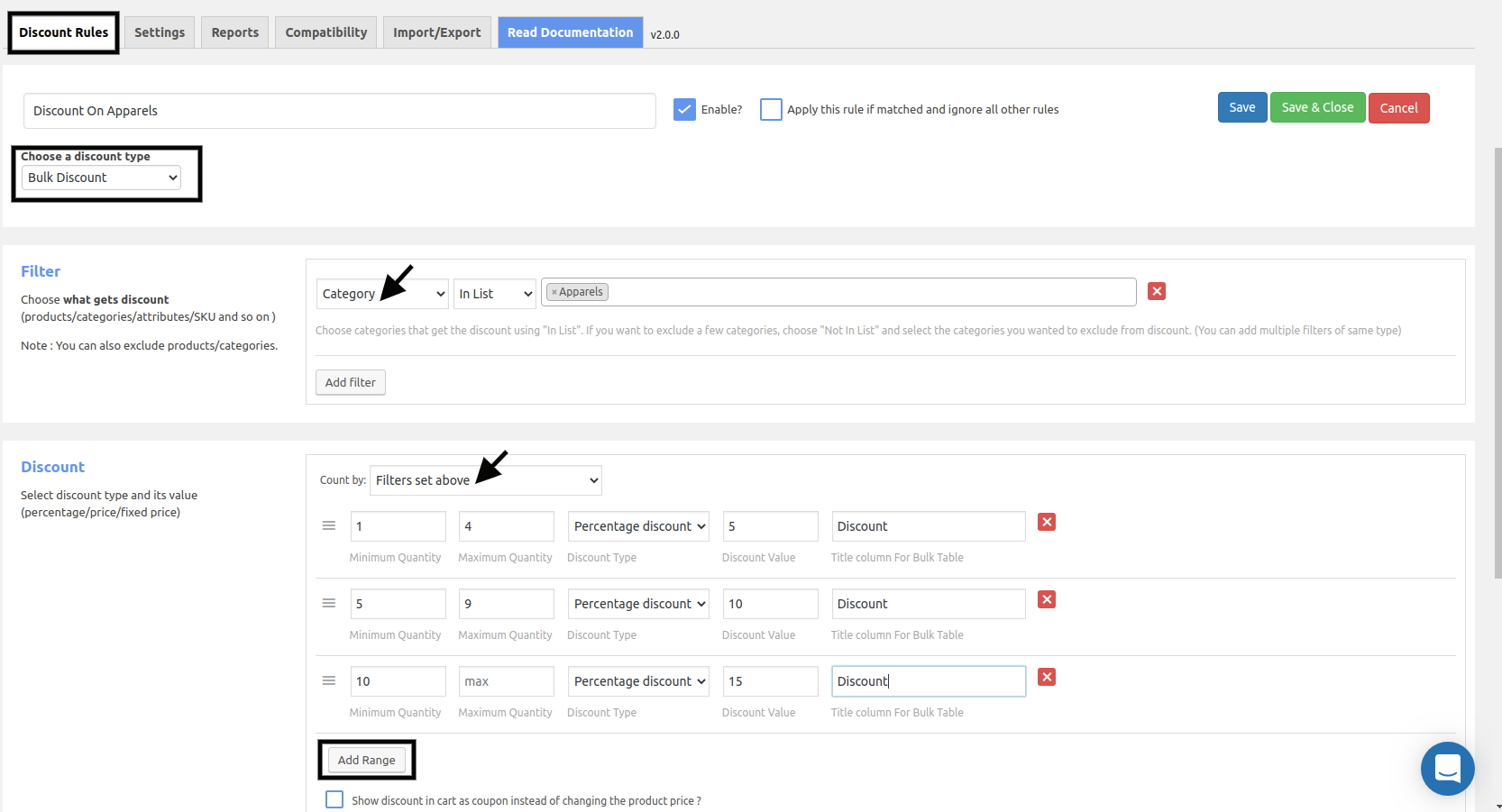The width and height of the screenshot is (1502, 812).
Task: Grab the drag handle of first range row
Action: (329, 525)
